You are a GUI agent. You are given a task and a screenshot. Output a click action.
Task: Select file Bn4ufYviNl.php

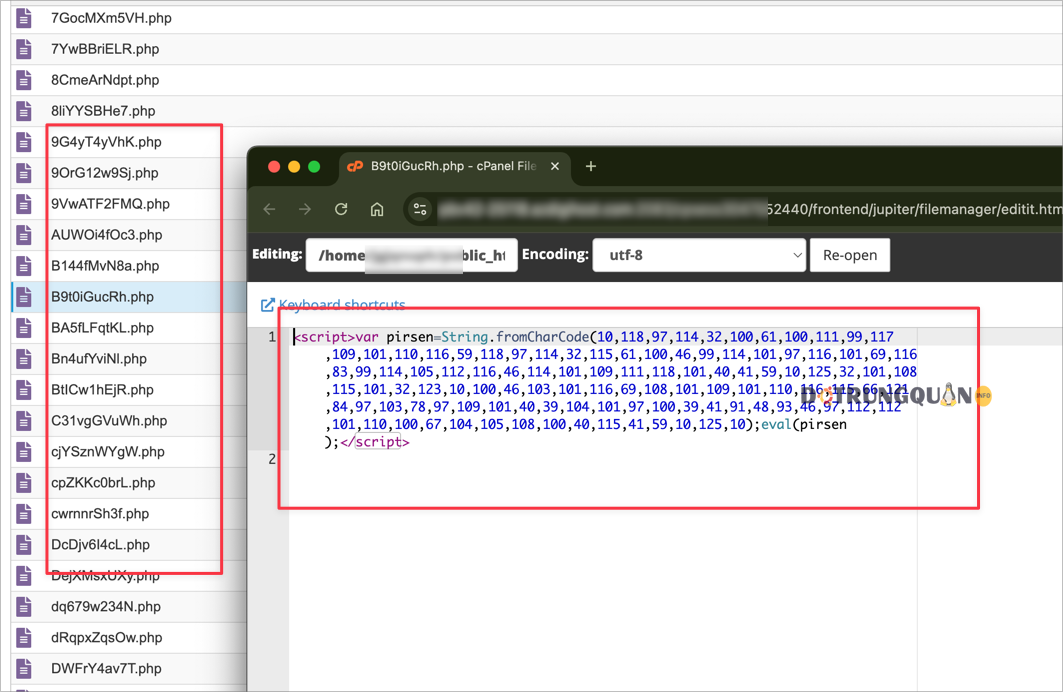point(99,359)
